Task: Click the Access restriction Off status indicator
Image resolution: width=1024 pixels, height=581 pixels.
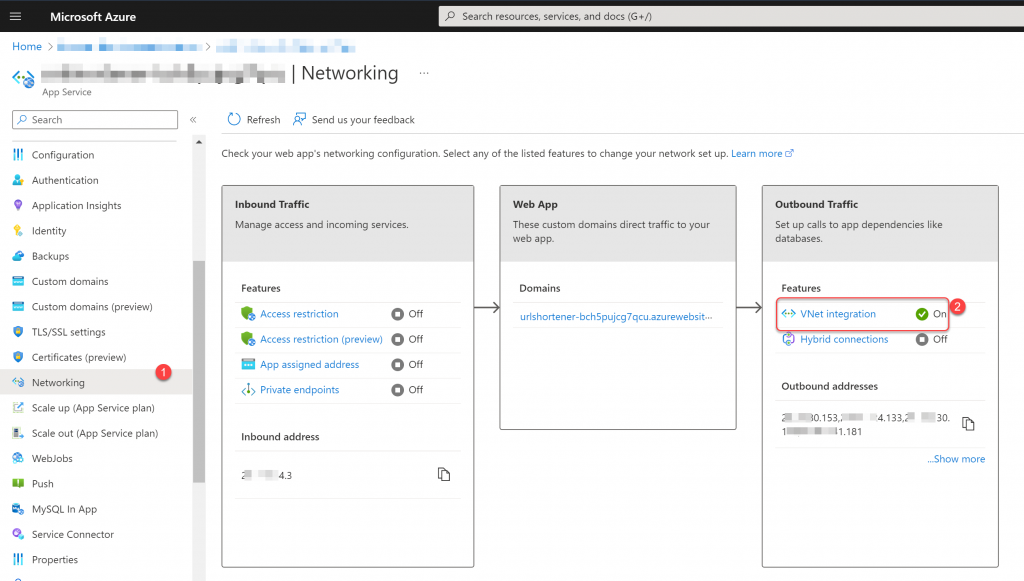Action: click(x=407, y=314)
